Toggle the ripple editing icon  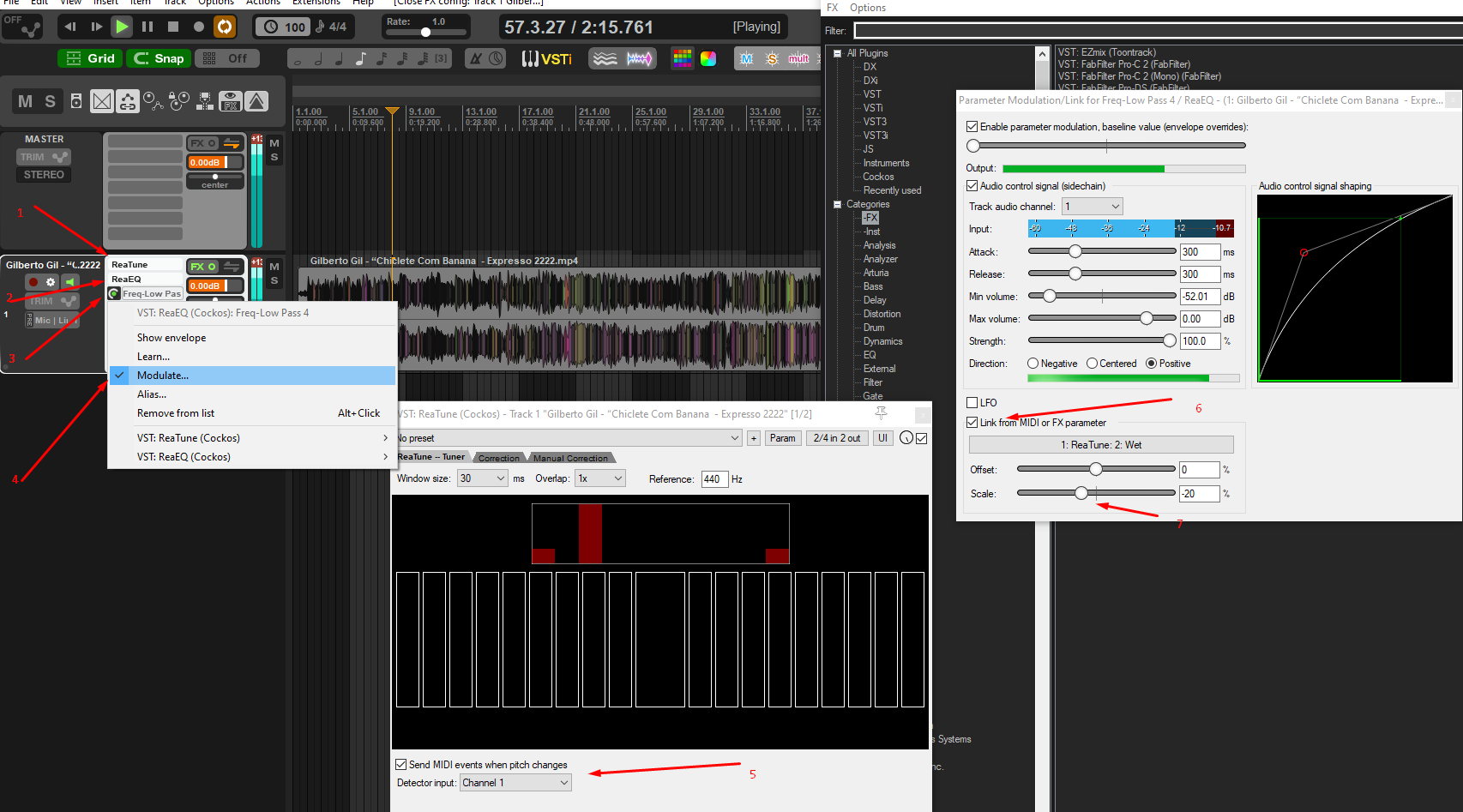pos(154,101)
